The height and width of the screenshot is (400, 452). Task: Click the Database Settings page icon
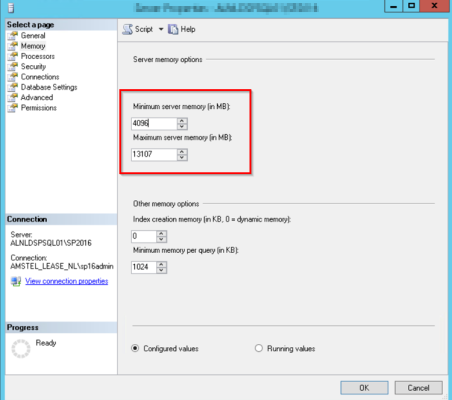13,87
